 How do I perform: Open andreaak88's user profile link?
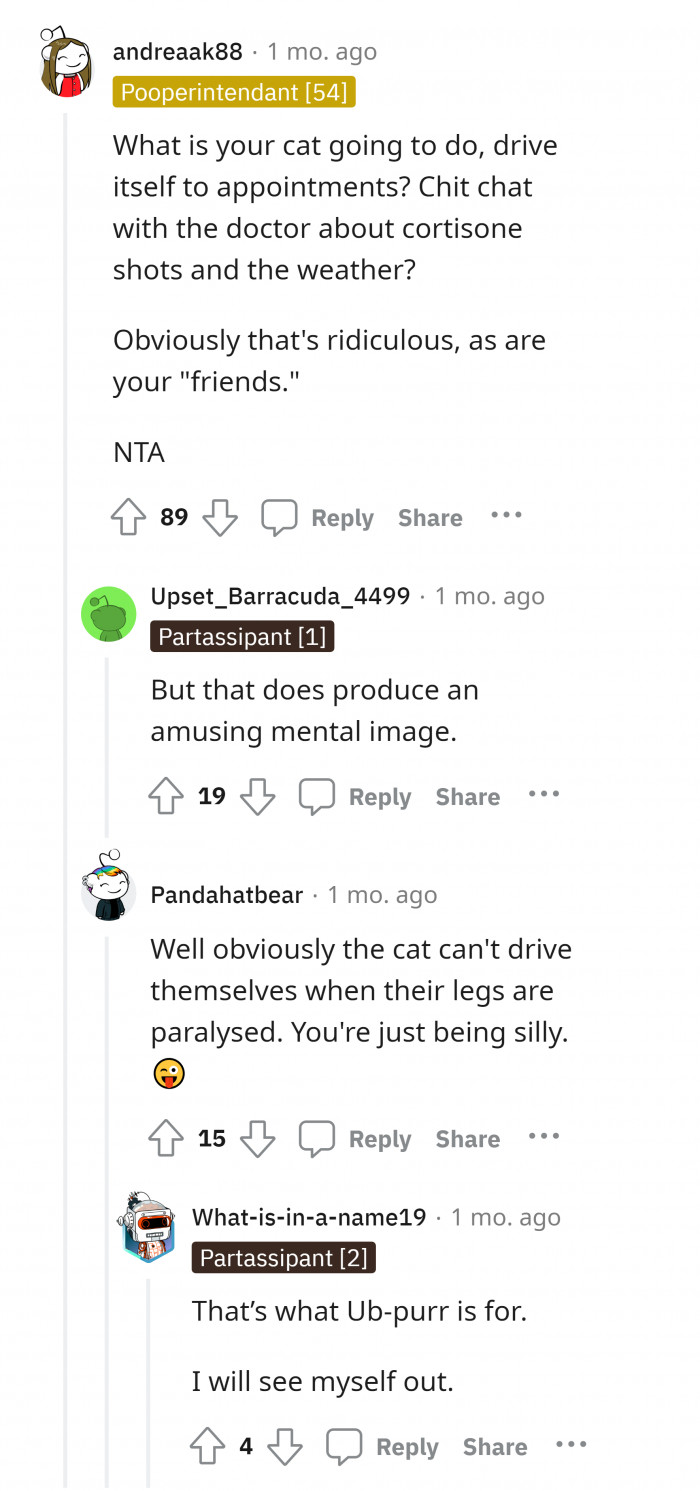point(178,52)
